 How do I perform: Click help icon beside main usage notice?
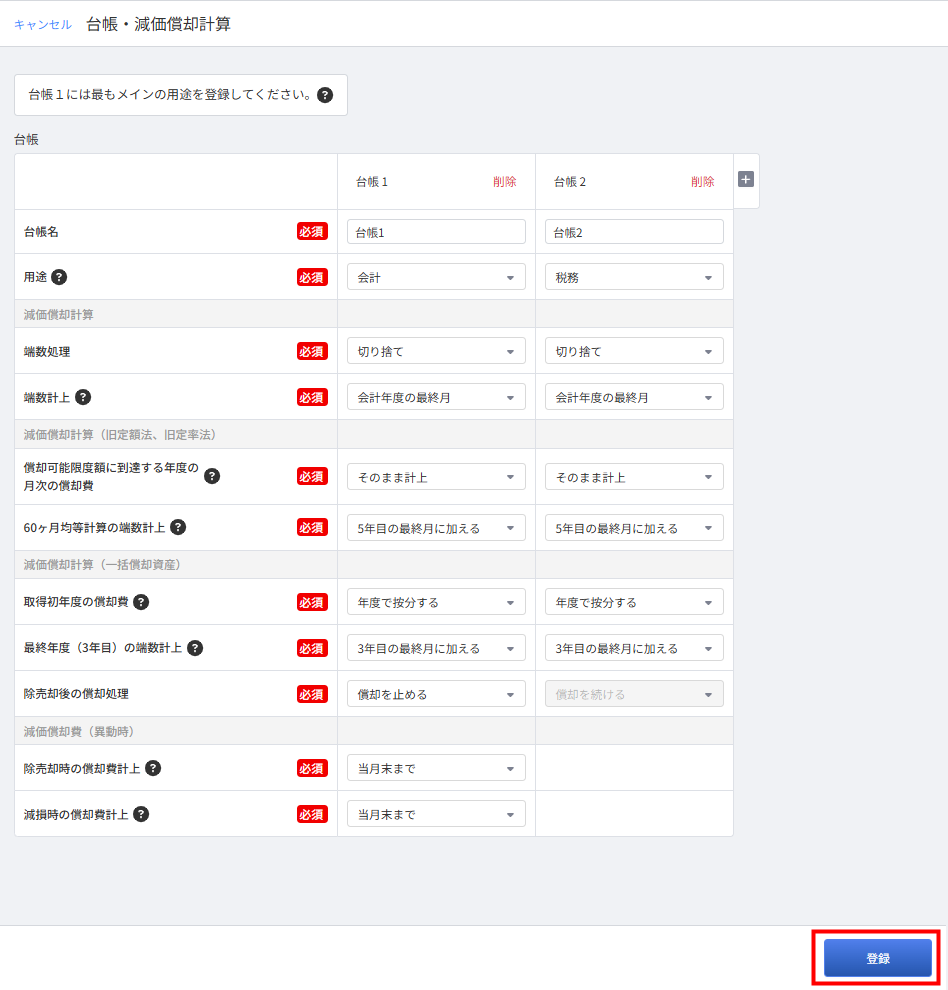(x=325, y=95)
